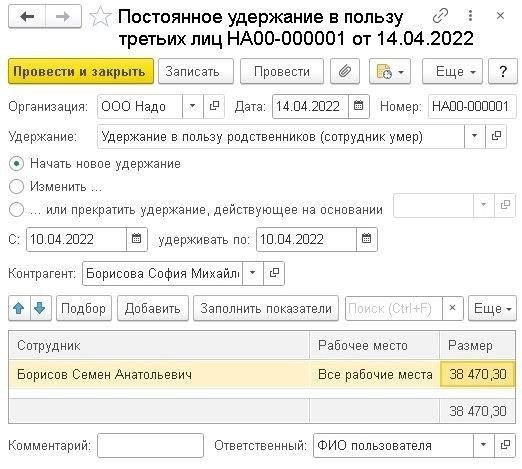
Task: Expand the basis document dropdown
Action: point(484,205)
